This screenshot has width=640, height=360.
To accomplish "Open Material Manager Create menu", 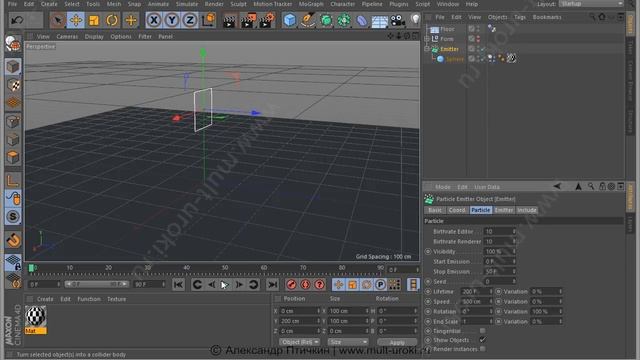I will 45,299.
